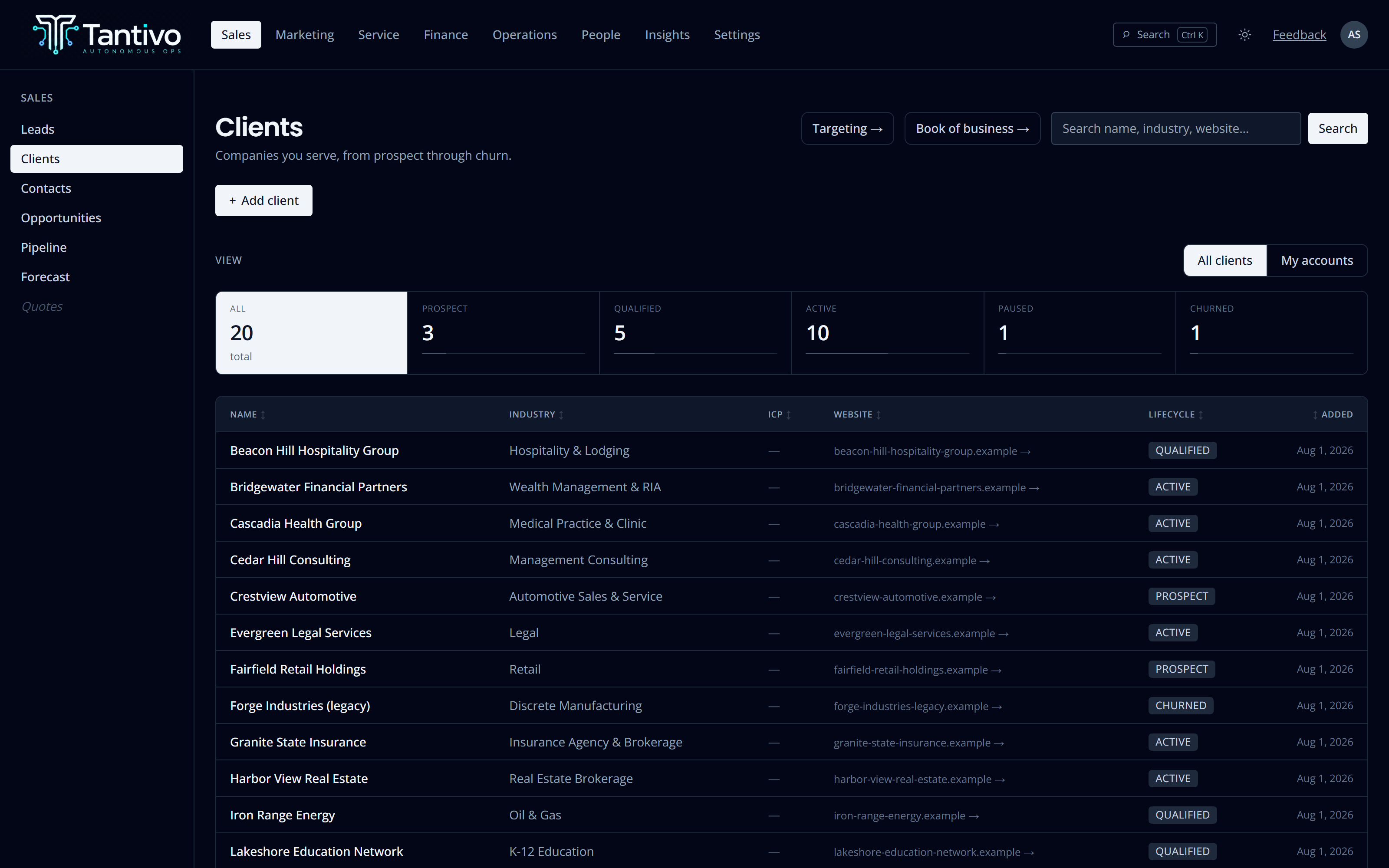Filter by Paused lifecycle card
This screenshot has height=868, width=1389.
tap(1080, 333)
